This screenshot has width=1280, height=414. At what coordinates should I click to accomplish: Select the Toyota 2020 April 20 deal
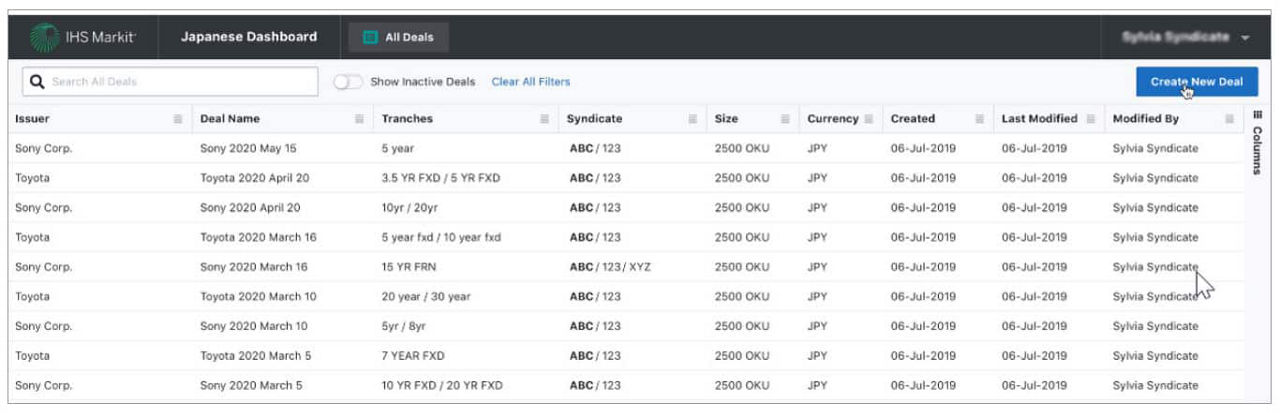pos(255,179)
